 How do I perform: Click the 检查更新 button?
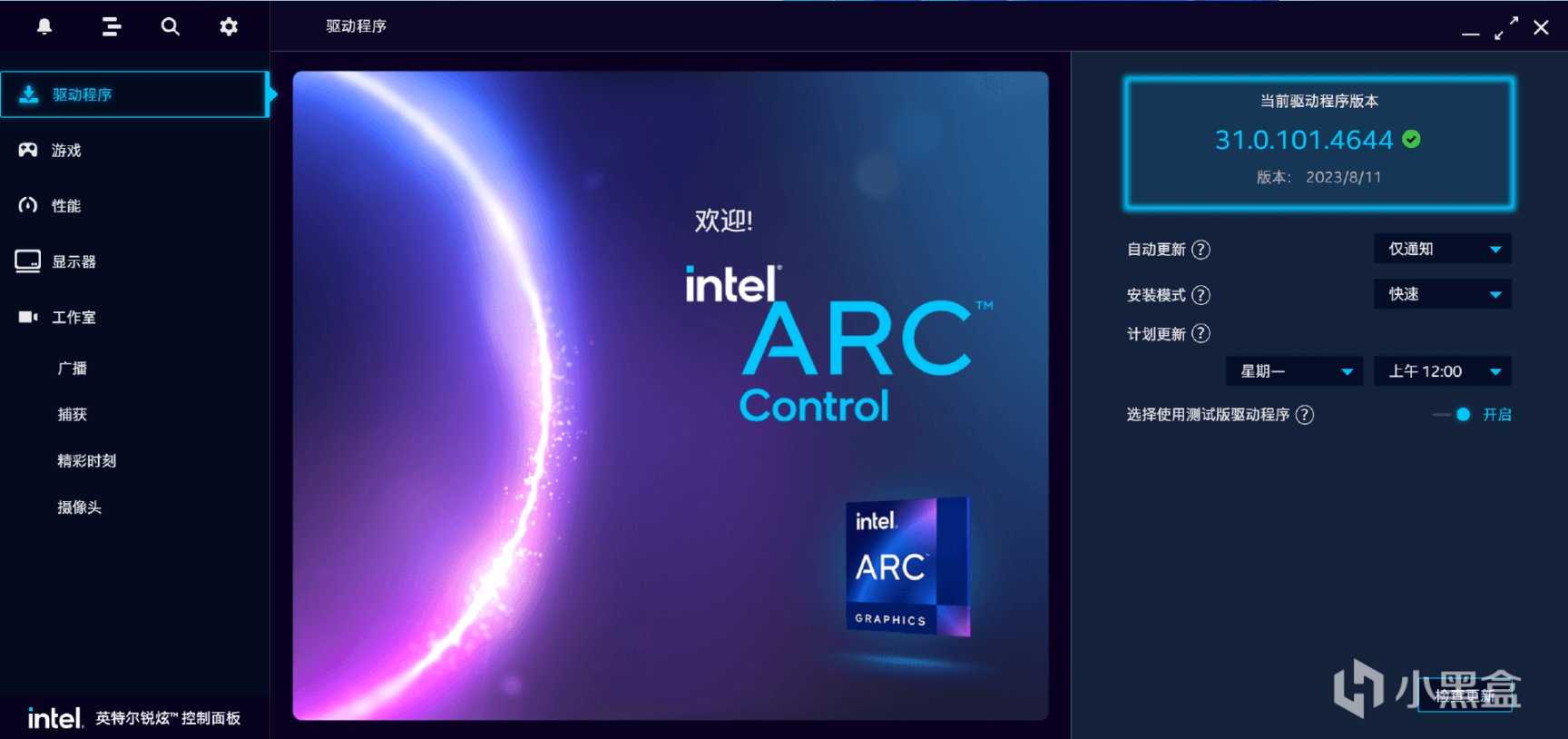coord(1465,696)
